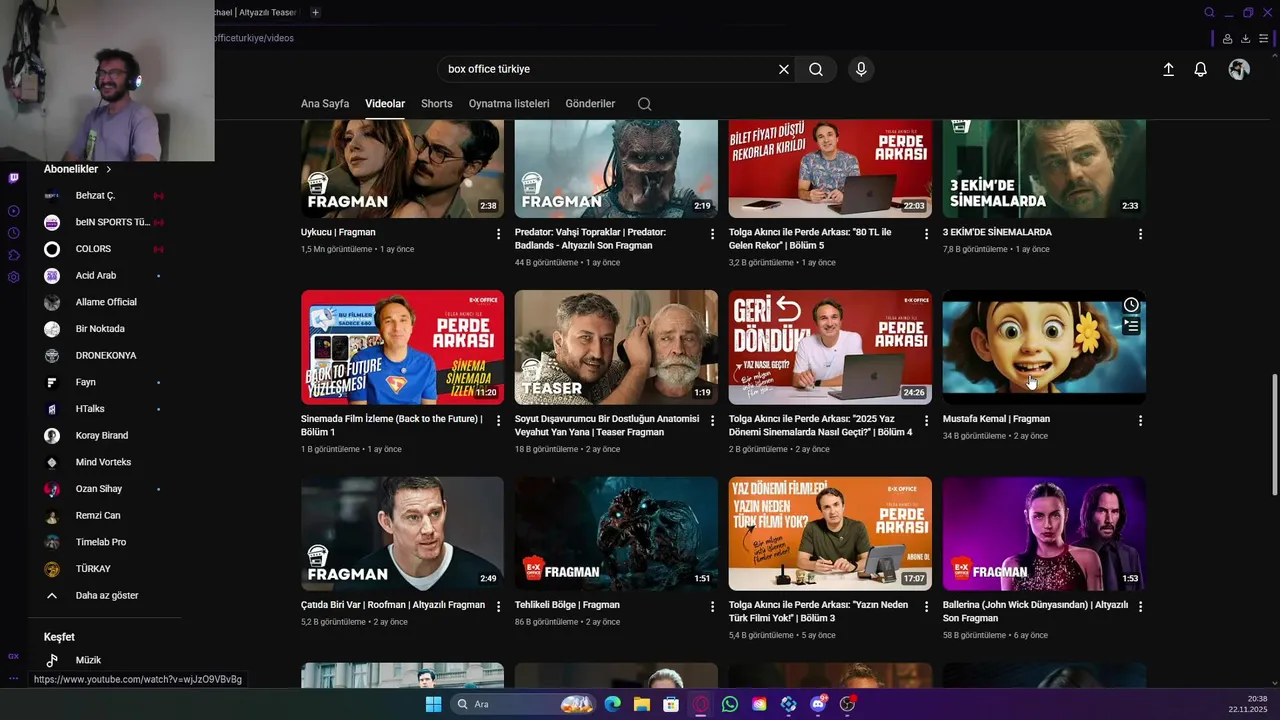Click the browser address bar URL
1280x720 pixels.
(254, 38)
